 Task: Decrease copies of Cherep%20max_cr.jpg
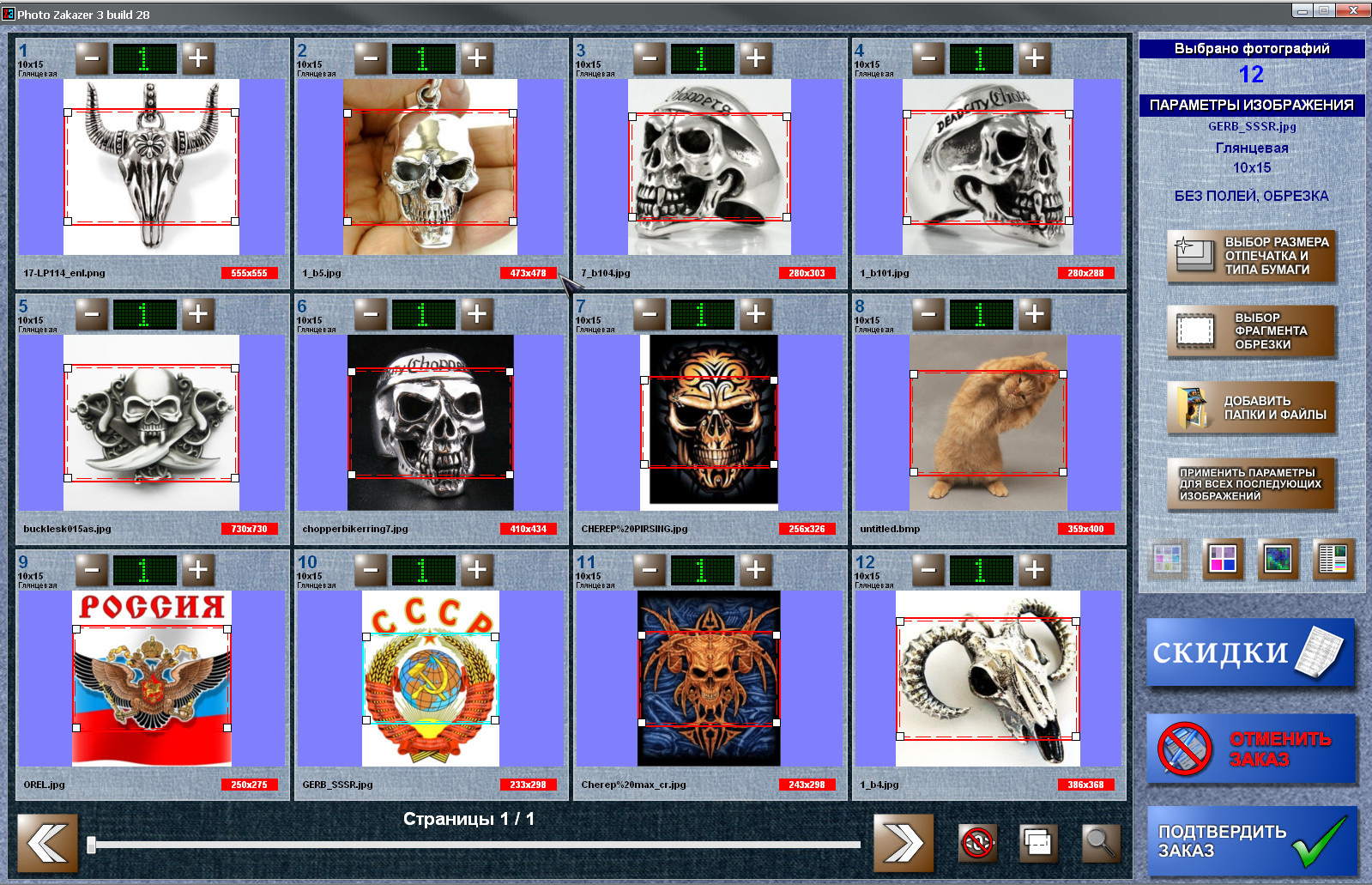click(650, 570)
